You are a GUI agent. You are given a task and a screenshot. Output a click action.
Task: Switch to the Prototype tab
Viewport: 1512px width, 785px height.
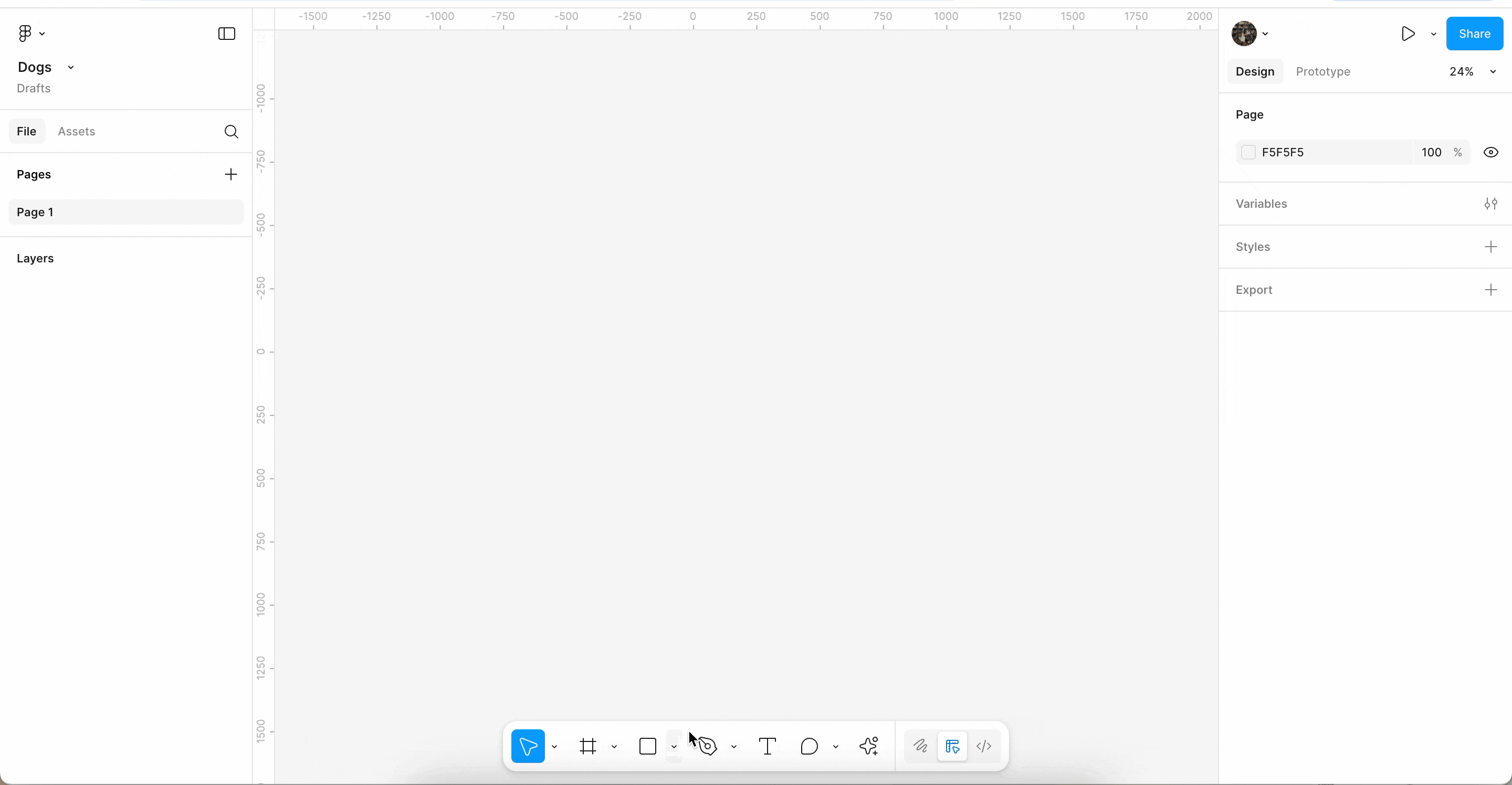[1324, 71]
